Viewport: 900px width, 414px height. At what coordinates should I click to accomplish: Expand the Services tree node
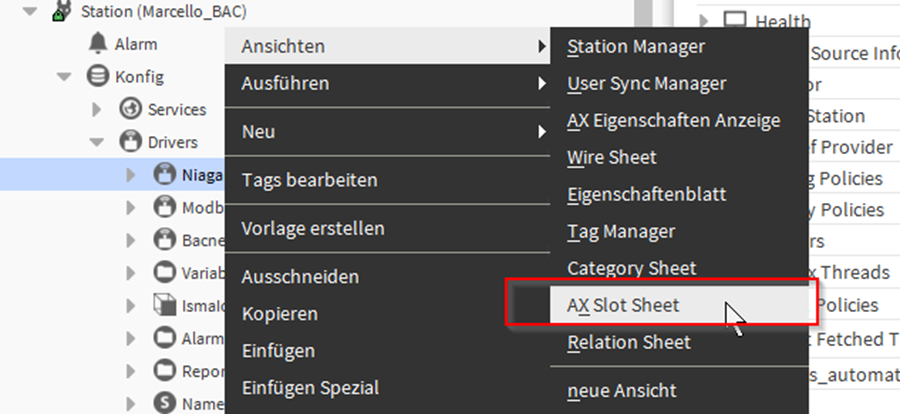tap(97, 109)
